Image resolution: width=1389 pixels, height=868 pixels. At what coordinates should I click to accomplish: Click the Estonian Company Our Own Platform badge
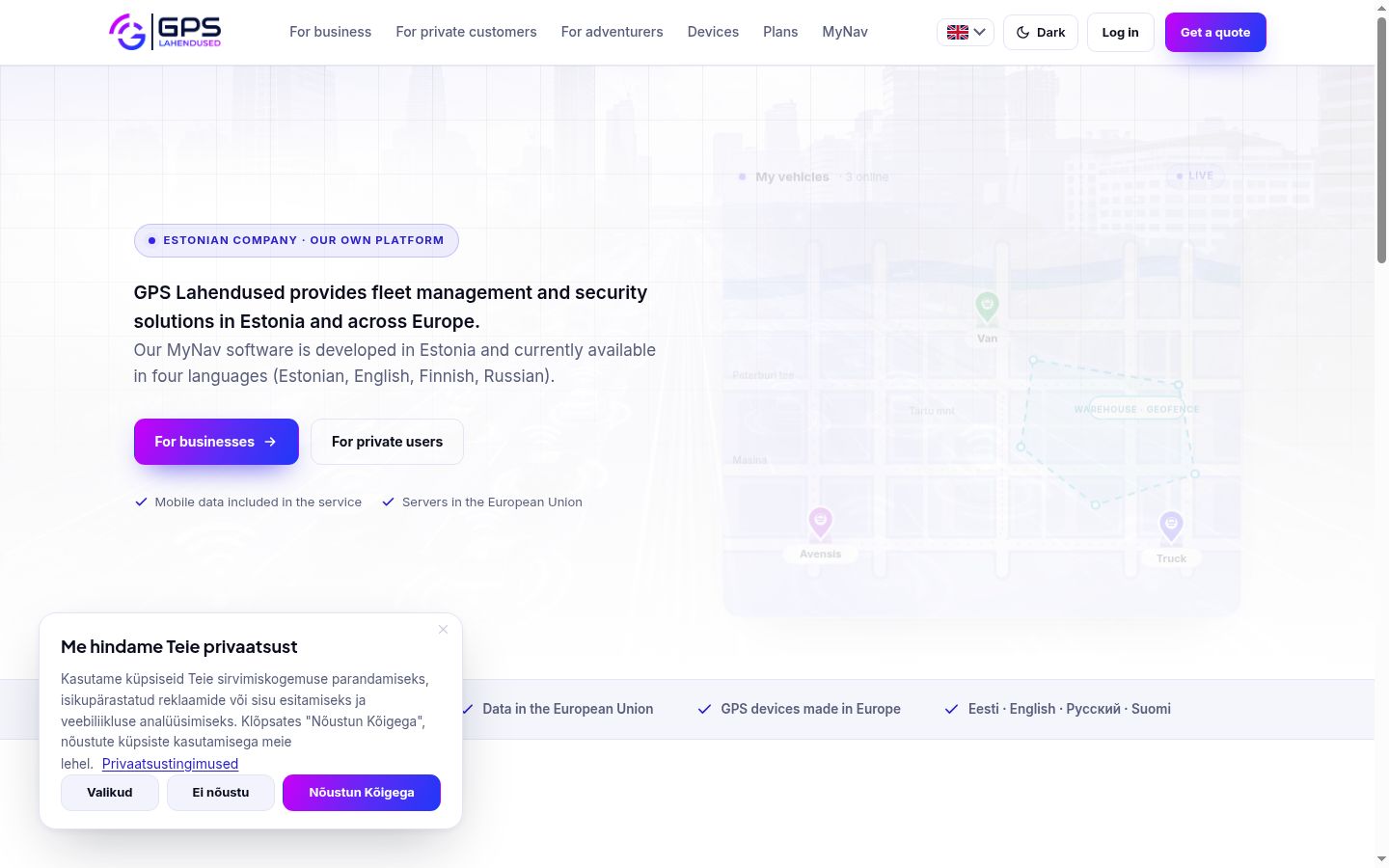pos(296,240)
